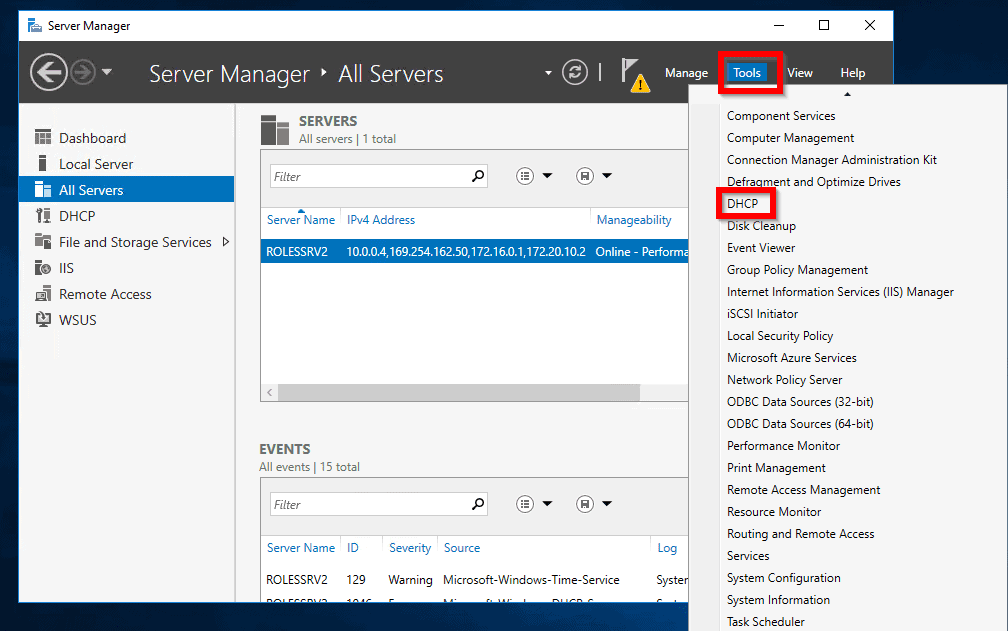Open the Help menu
Screen dimensions: 1008x631
pyautogui.click(x=852, y=73)
